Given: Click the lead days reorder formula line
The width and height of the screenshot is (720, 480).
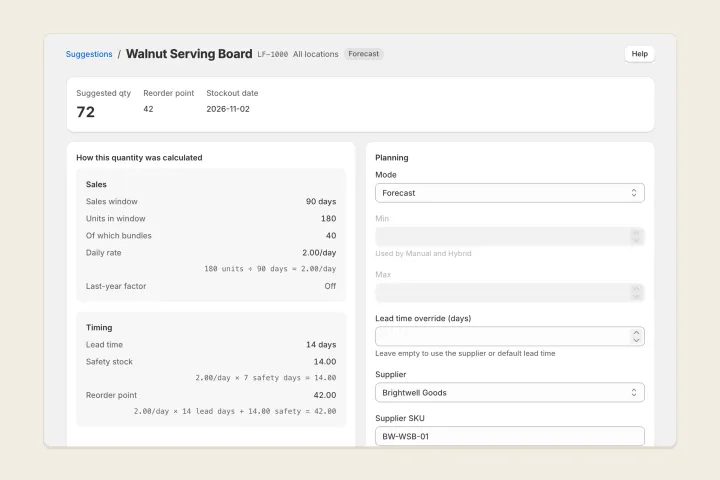Looking at the screenshot, I should click(x=235, y=412).
